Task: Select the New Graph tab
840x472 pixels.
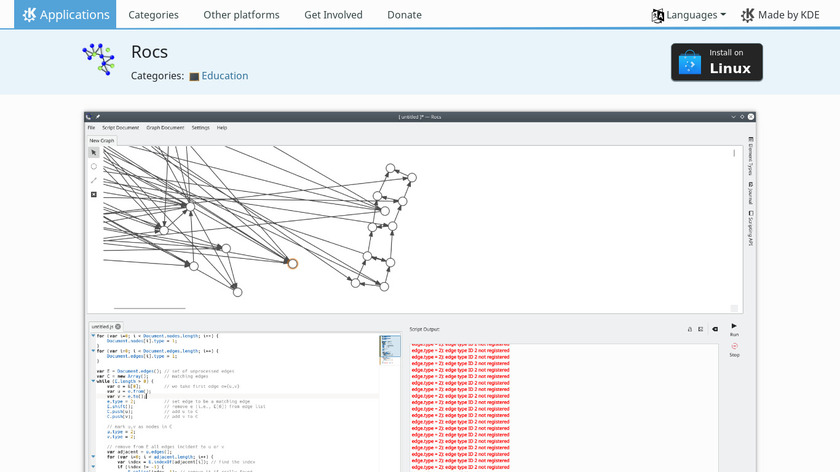Action: [102, 140]
